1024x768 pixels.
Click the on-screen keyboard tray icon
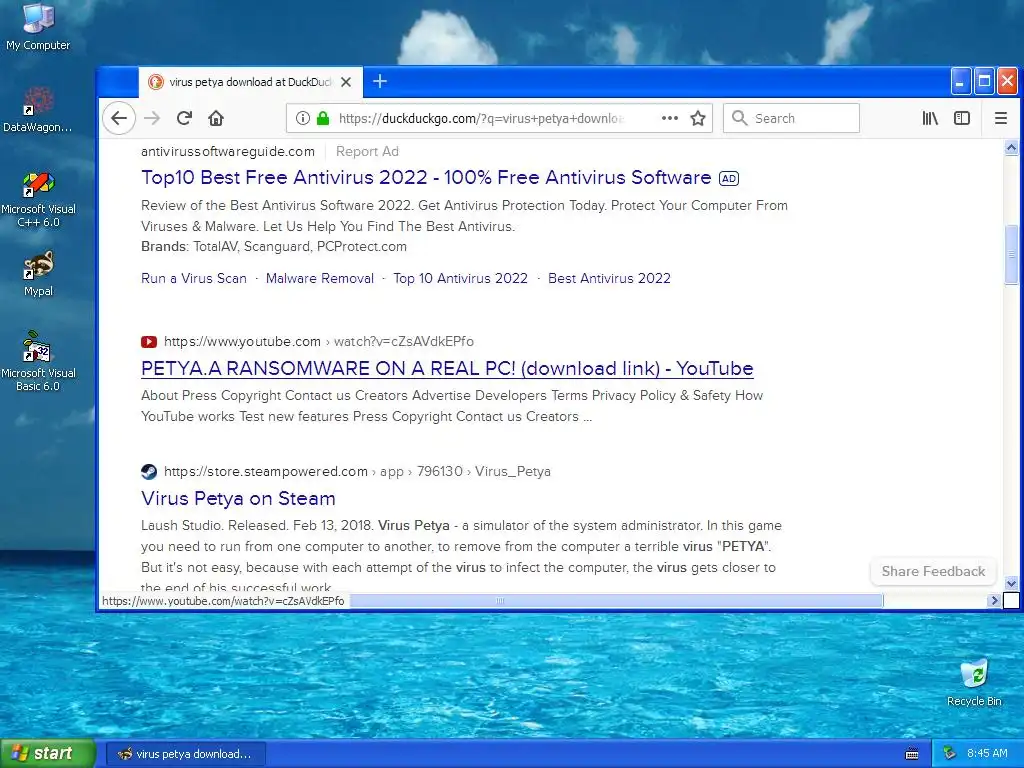tap(912, 754)
